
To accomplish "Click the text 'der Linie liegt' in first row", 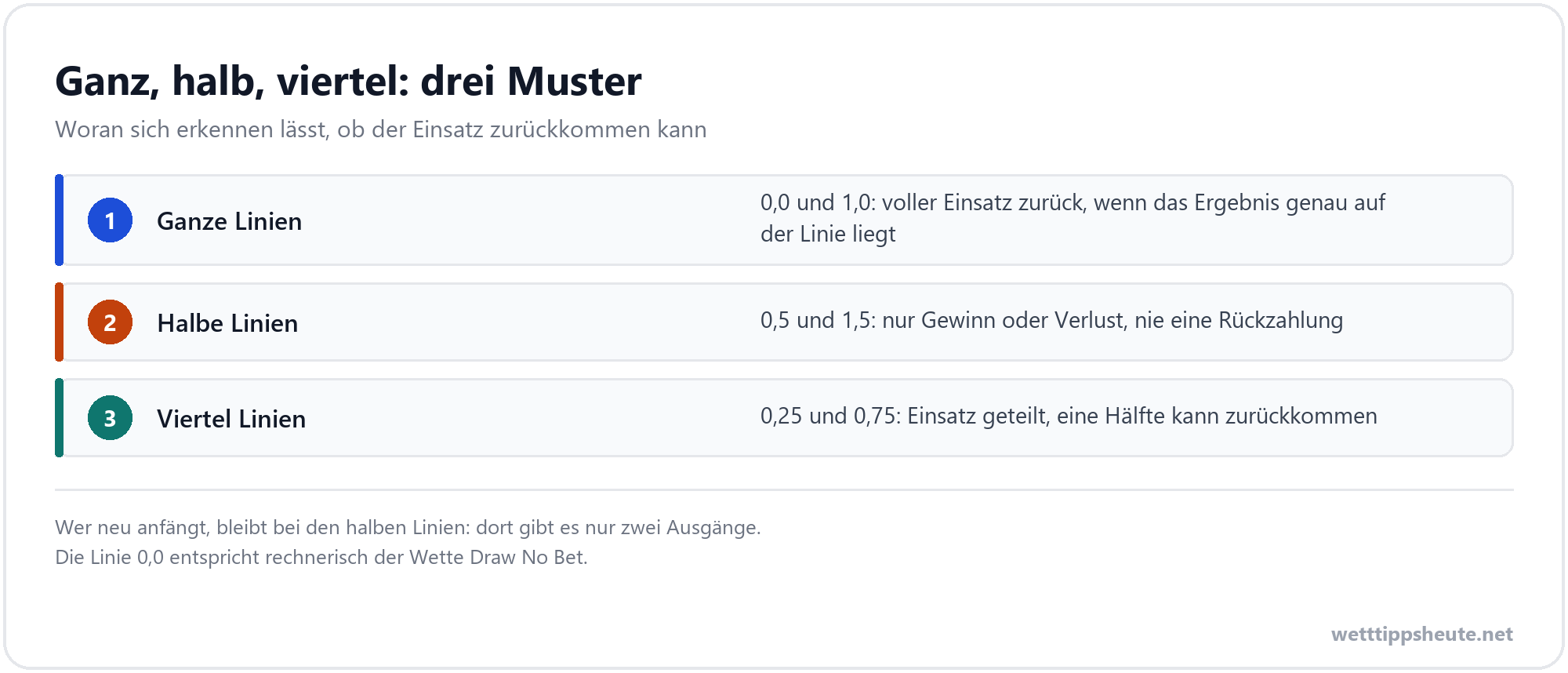I will point(828,234).
